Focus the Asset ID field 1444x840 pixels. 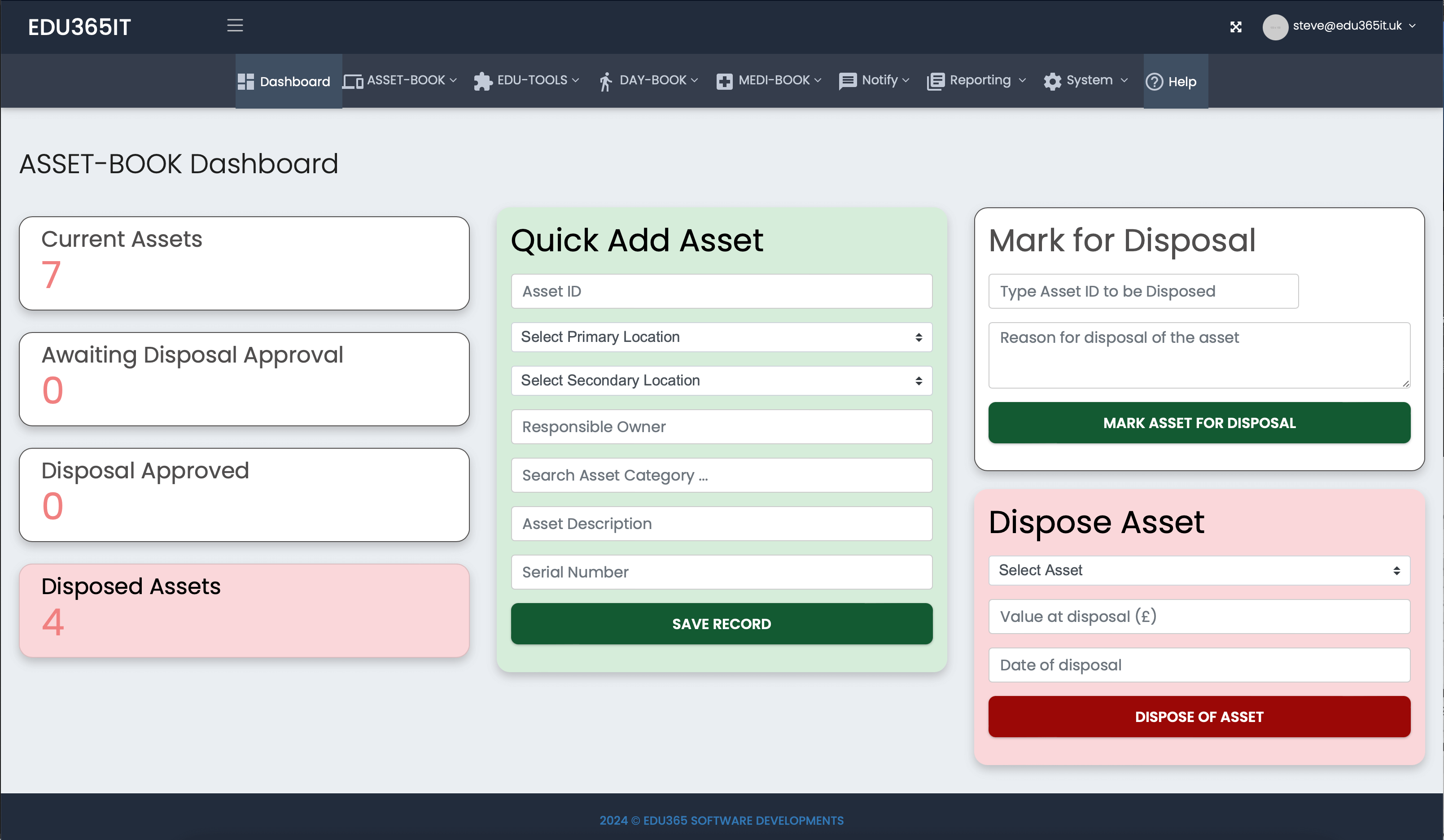[722, 291]
